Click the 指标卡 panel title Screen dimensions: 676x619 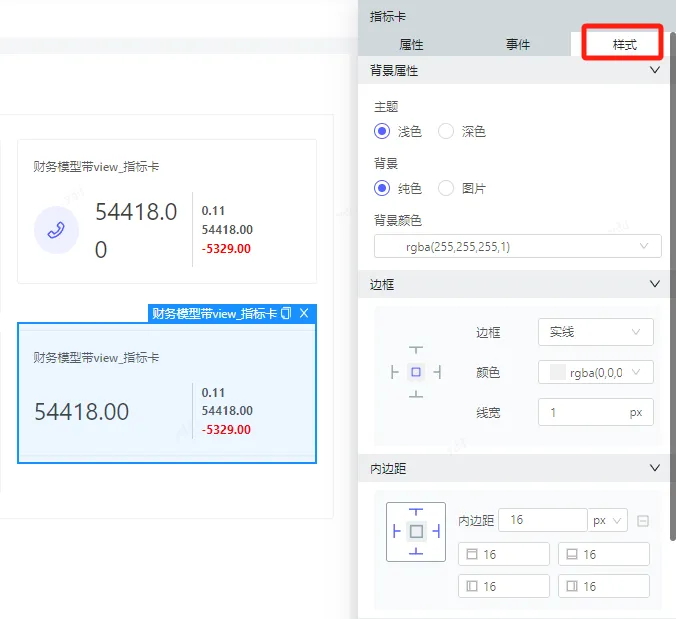[x=388, y=16]
